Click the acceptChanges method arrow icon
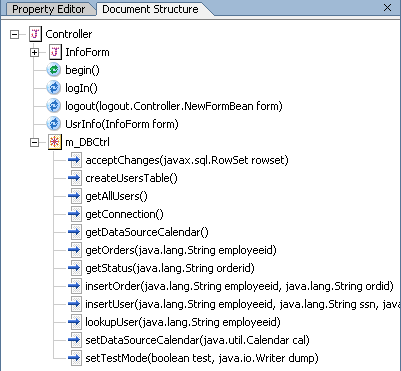 (x=75, y=160)
